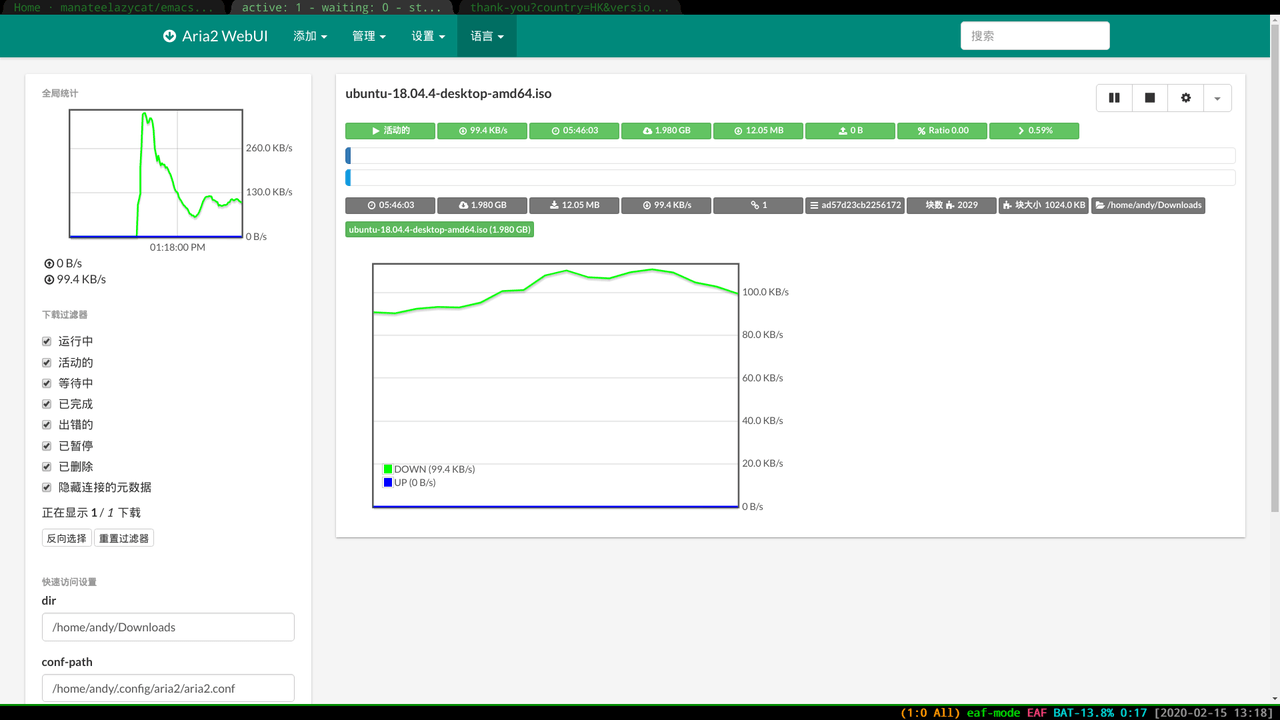Click green 1.980 GB total size badge
Viewport: 1280px width, 720px height.
tap(666, 131)
